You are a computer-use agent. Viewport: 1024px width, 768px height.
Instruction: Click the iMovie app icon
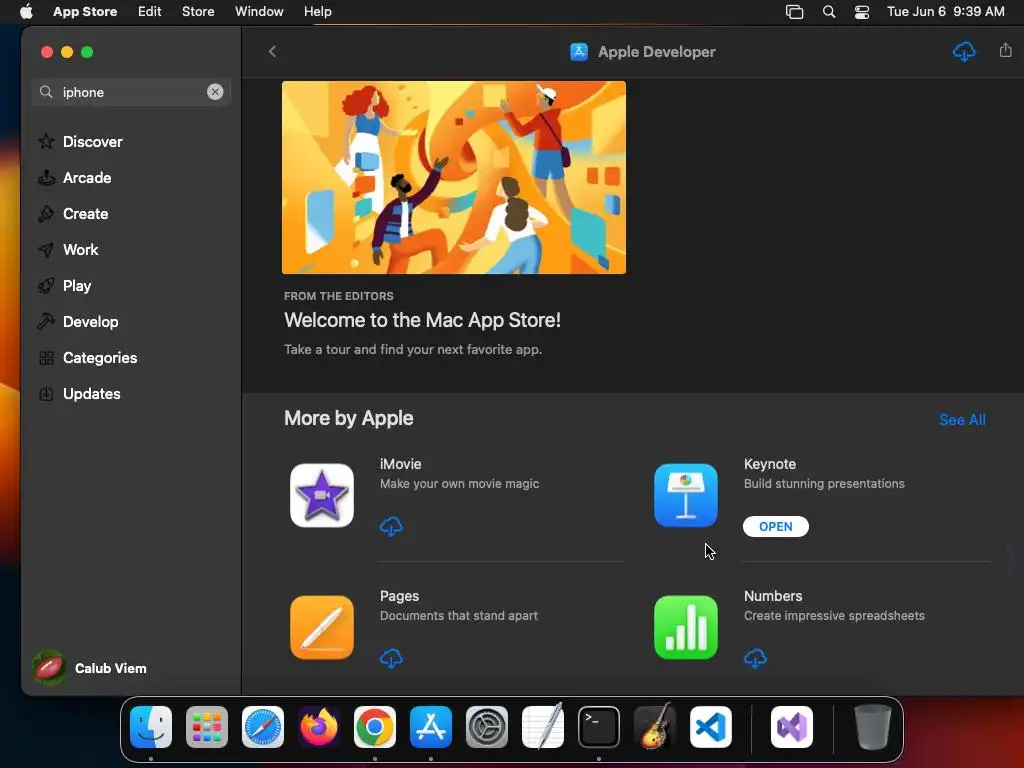(x=322, y=495)
